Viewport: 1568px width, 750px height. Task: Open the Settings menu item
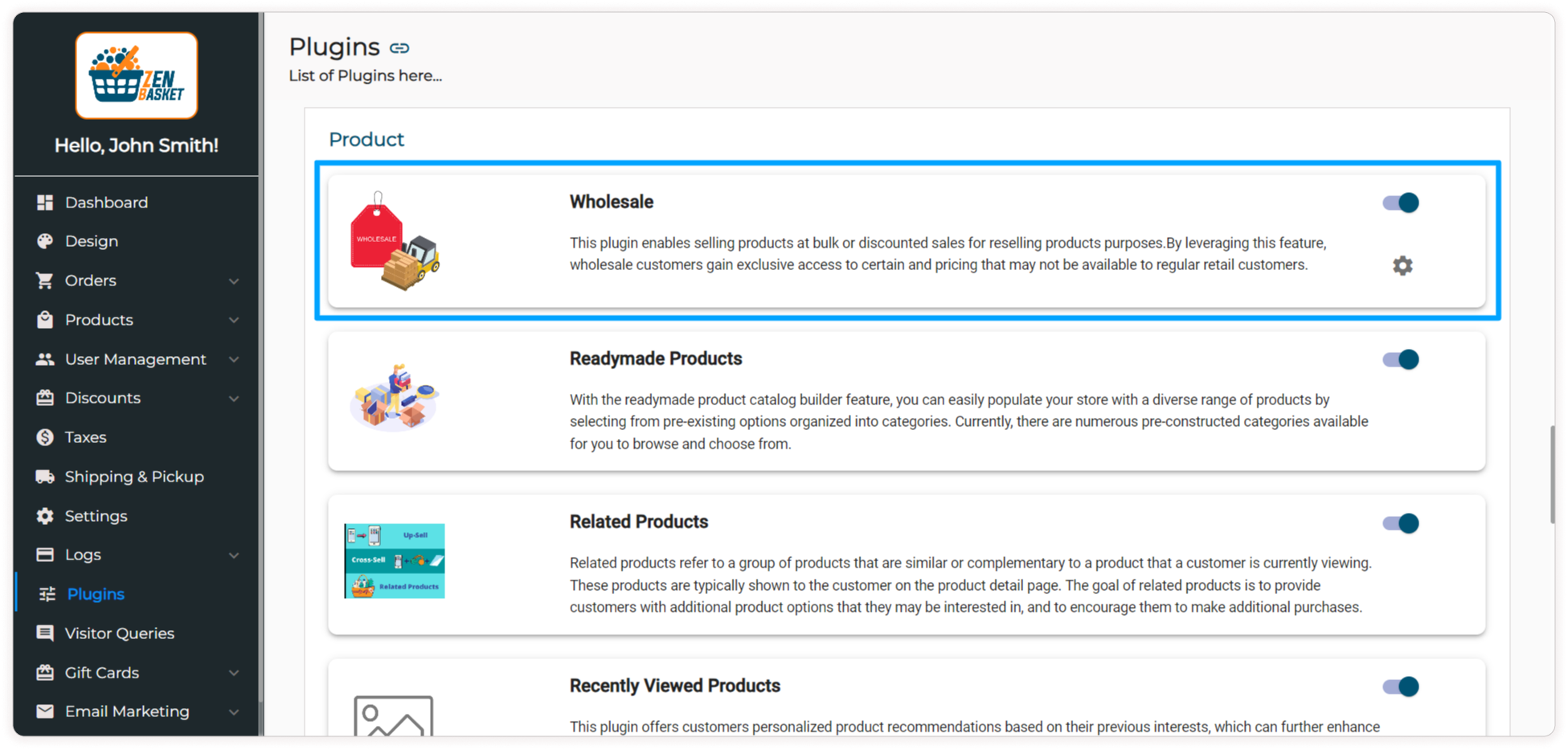click(96, 516)
